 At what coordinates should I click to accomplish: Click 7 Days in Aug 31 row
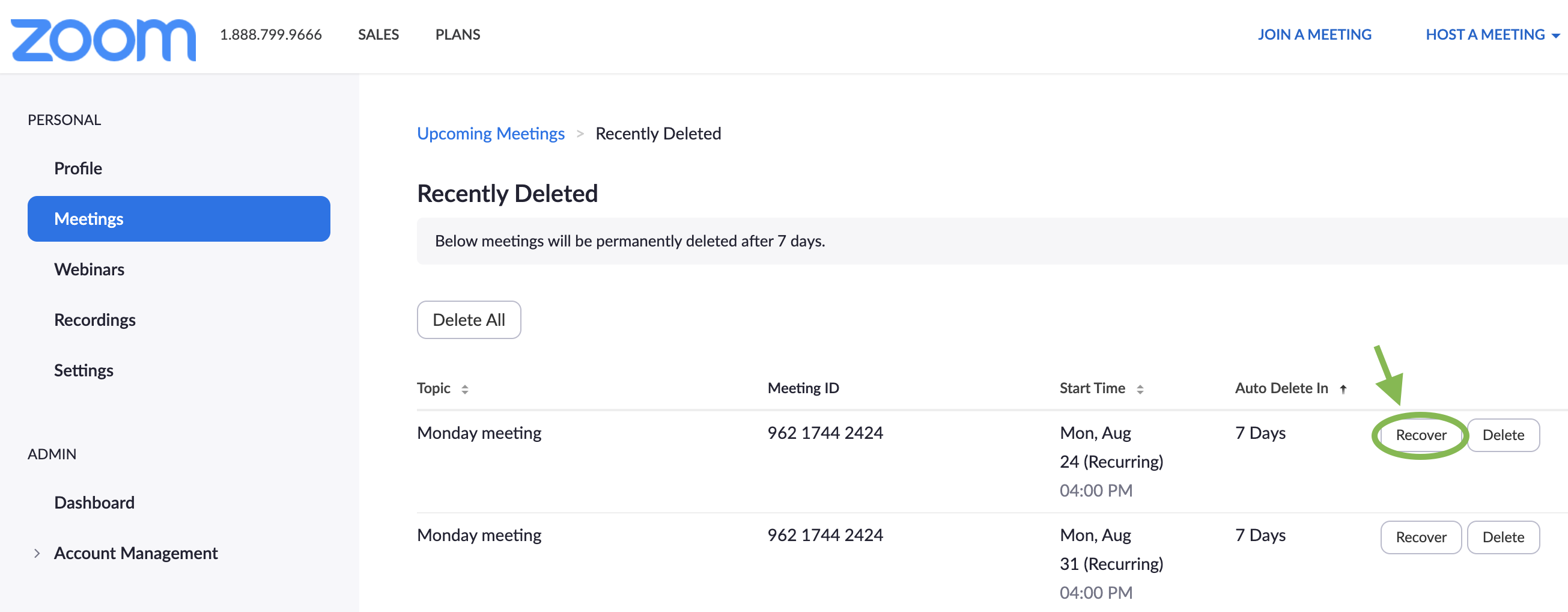pos(1260,535)
